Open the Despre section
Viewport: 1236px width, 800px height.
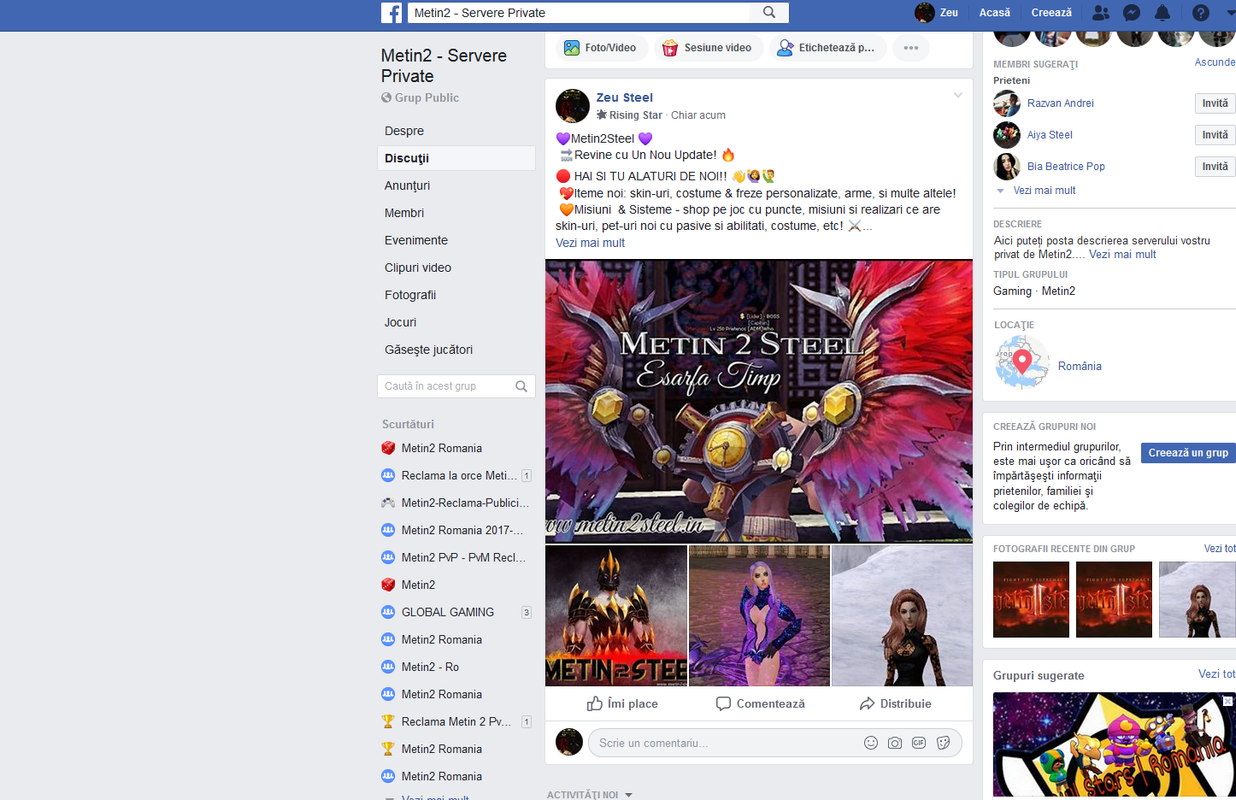[x=456, y=131]
